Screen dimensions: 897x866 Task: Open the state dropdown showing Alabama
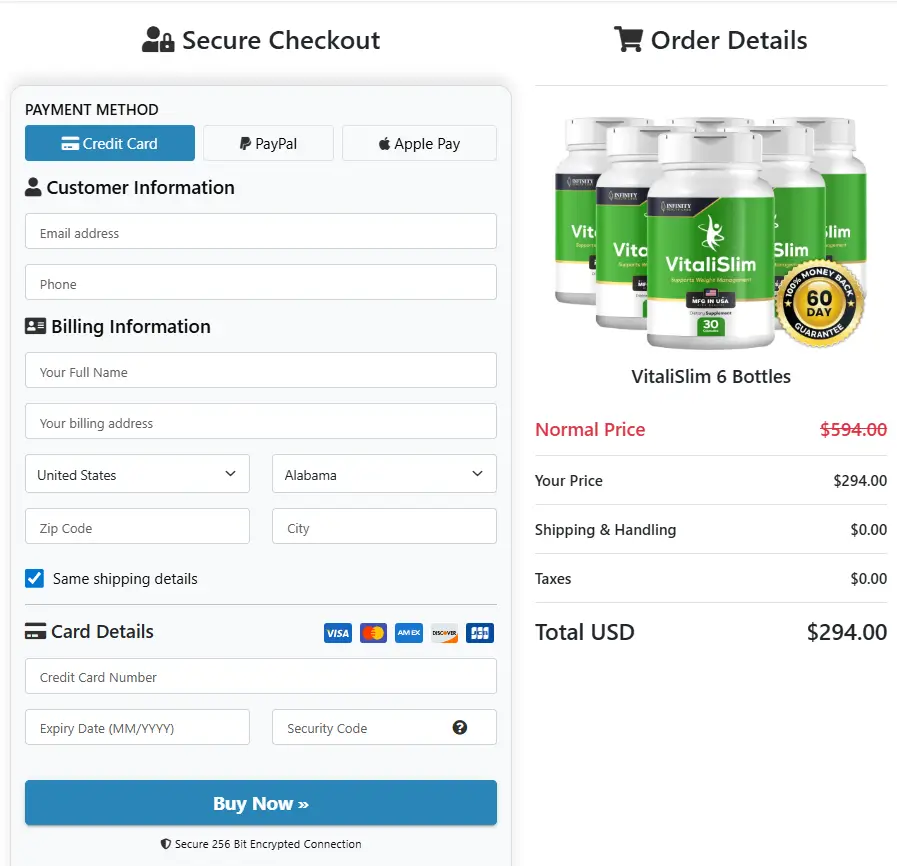(384, 473)
